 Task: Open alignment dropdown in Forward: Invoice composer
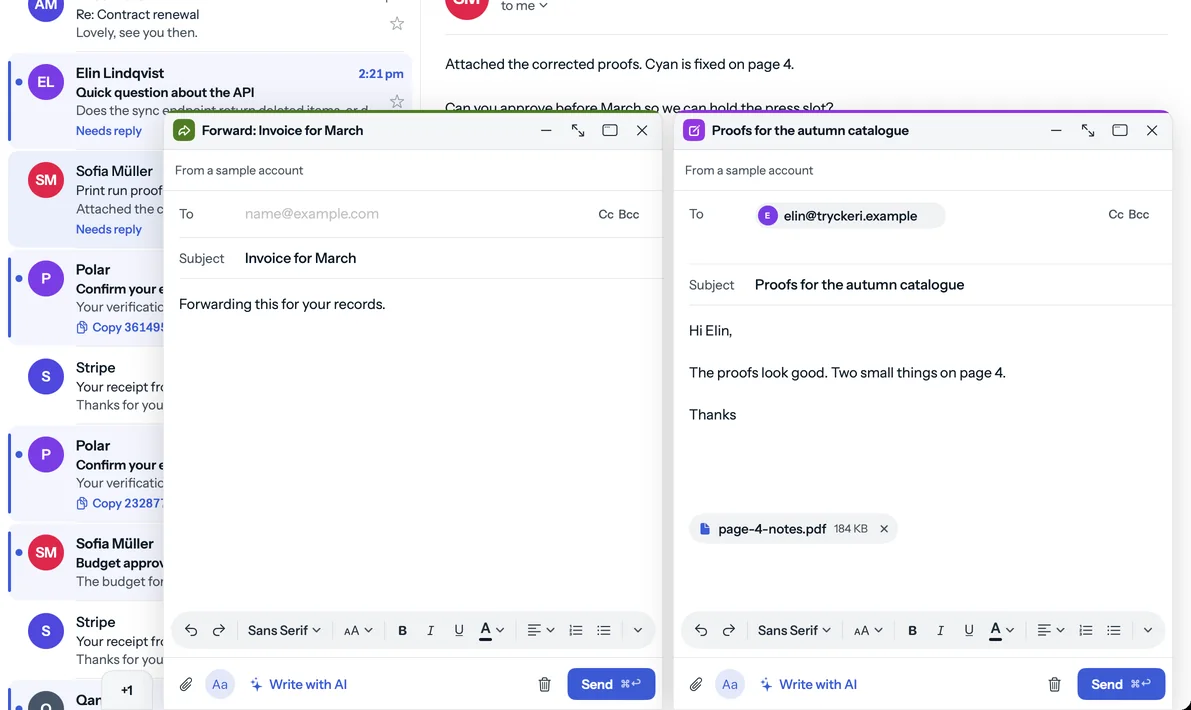click(540, 630)
